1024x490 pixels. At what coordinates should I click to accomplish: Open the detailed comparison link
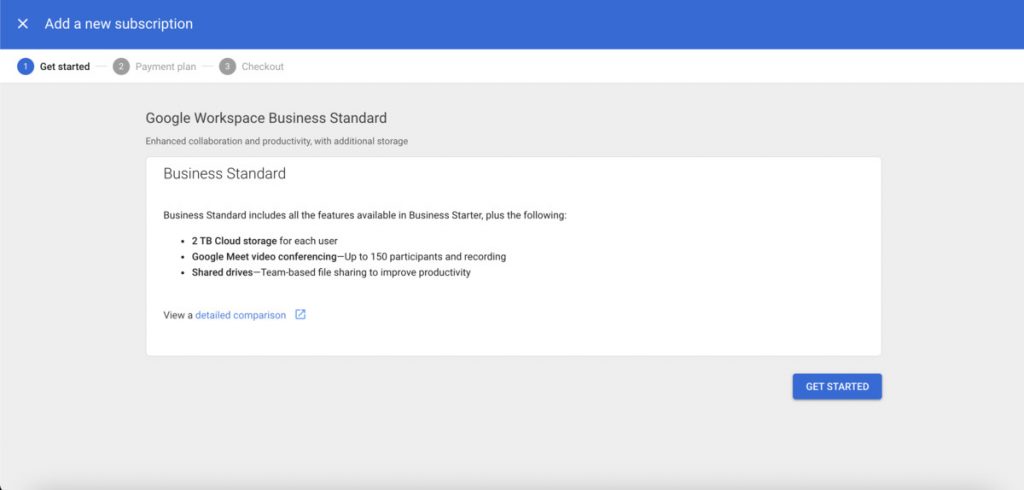(x=240, y=315)
